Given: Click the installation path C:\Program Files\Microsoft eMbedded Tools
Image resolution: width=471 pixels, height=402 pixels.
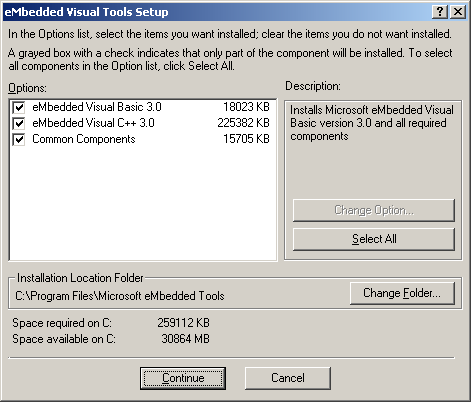Looking at the screenshot, I should (x=120, y=296).
